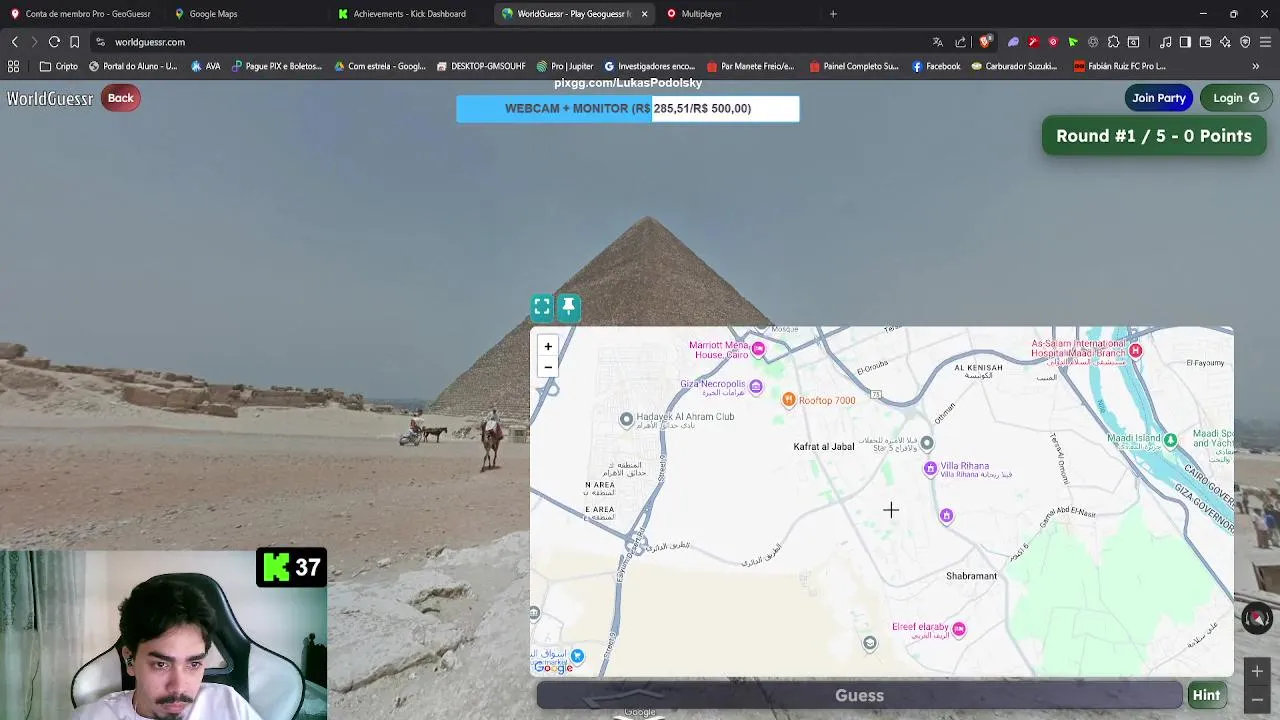1280x720 pixels.
Task: Open the Painel Completo Su... bookmark
Action: click(x=853, y=66)
